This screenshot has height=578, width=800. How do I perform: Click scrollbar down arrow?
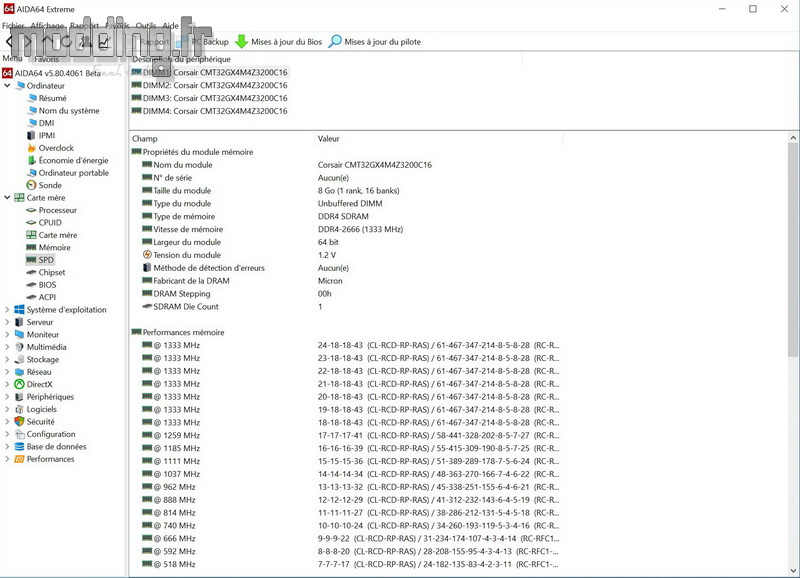(x=793, y=570)
